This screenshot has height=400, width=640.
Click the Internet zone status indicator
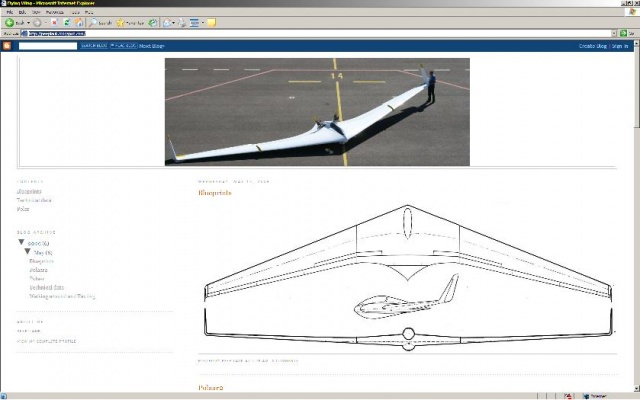click(595, 396)
